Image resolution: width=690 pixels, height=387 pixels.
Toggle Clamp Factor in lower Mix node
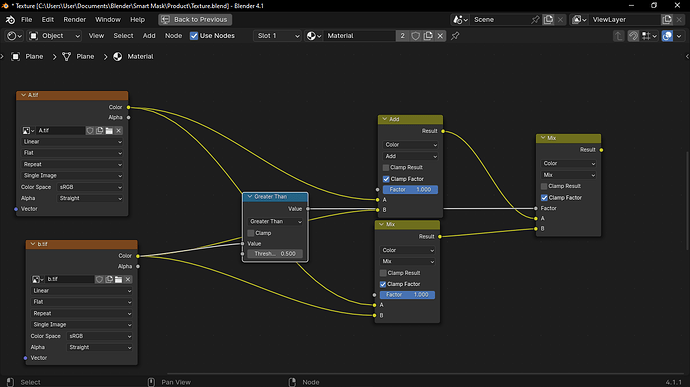[383, 284]
